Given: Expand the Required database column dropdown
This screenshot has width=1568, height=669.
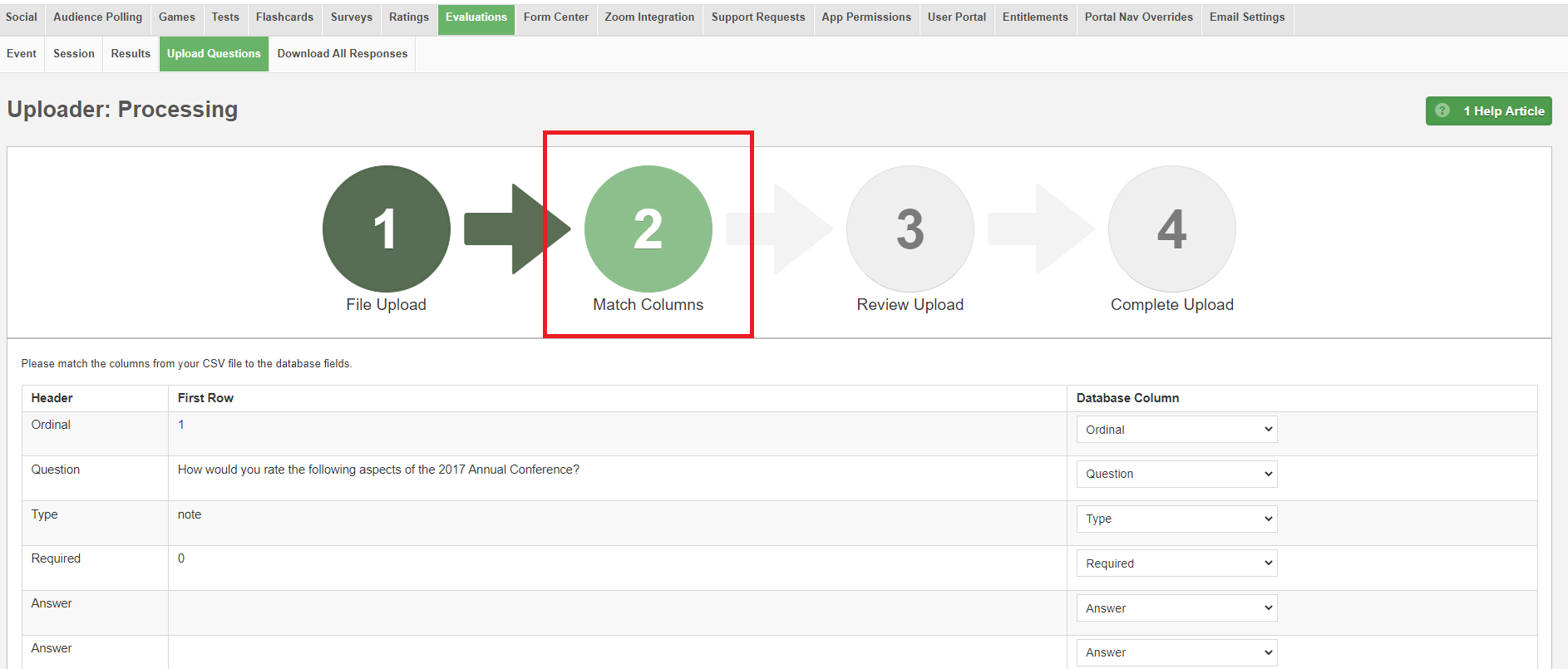Looking at the screenshot, I should pyautogui.click(x=1176, y=563).
